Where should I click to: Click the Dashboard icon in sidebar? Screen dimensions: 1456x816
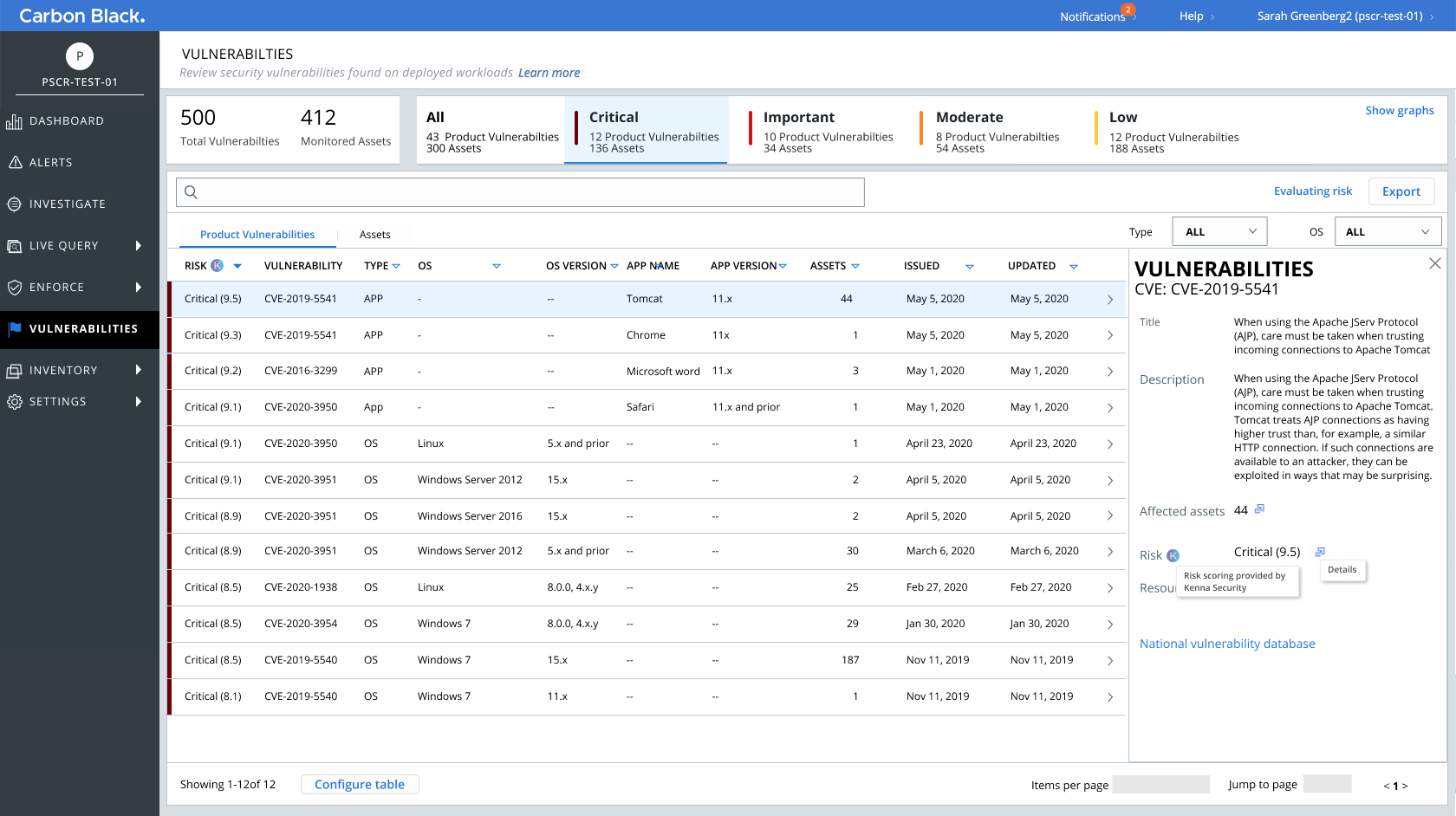point(14,121)
